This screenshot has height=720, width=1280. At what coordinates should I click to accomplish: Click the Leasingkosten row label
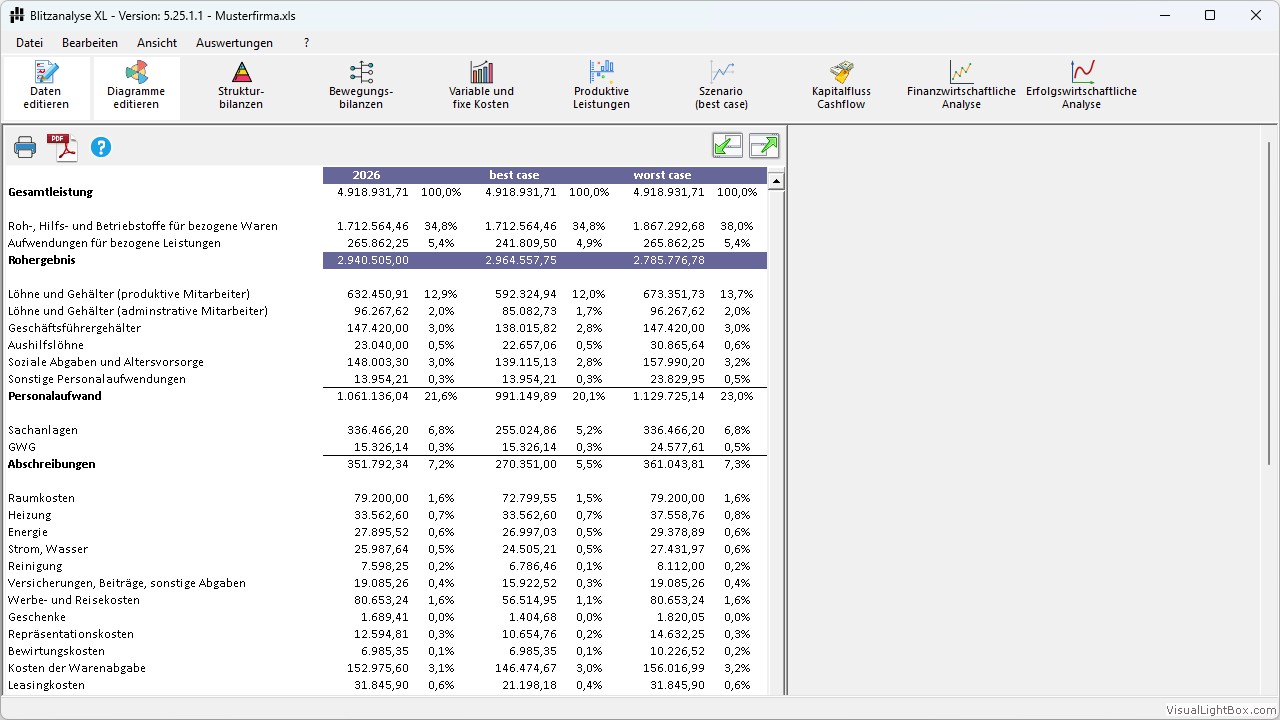tap(46, 685)
